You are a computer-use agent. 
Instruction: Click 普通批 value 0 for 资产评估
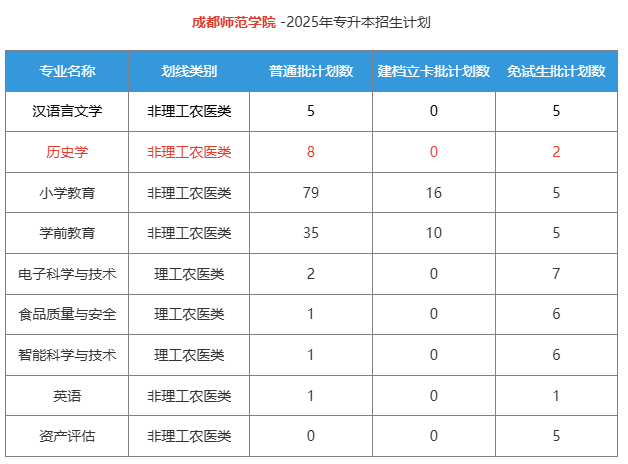311,436
